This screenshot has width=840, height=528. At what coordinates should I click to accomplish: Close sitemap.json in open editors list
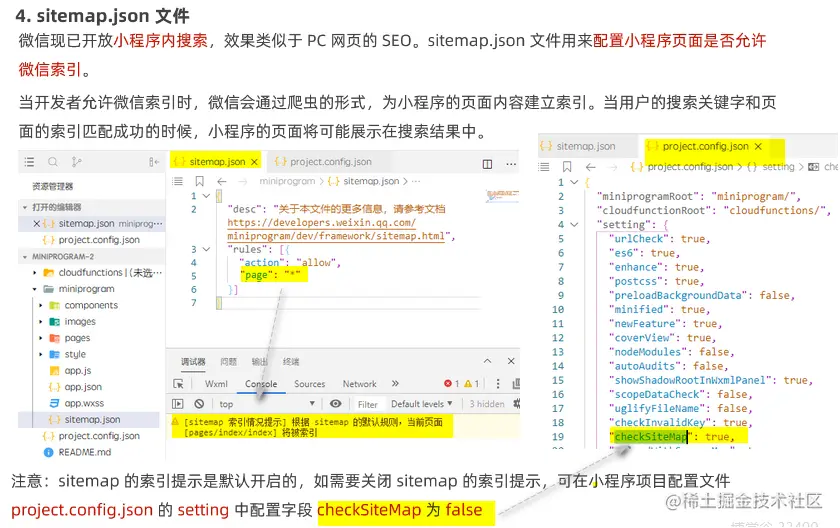pyautogui.click(x=36, y=223)
